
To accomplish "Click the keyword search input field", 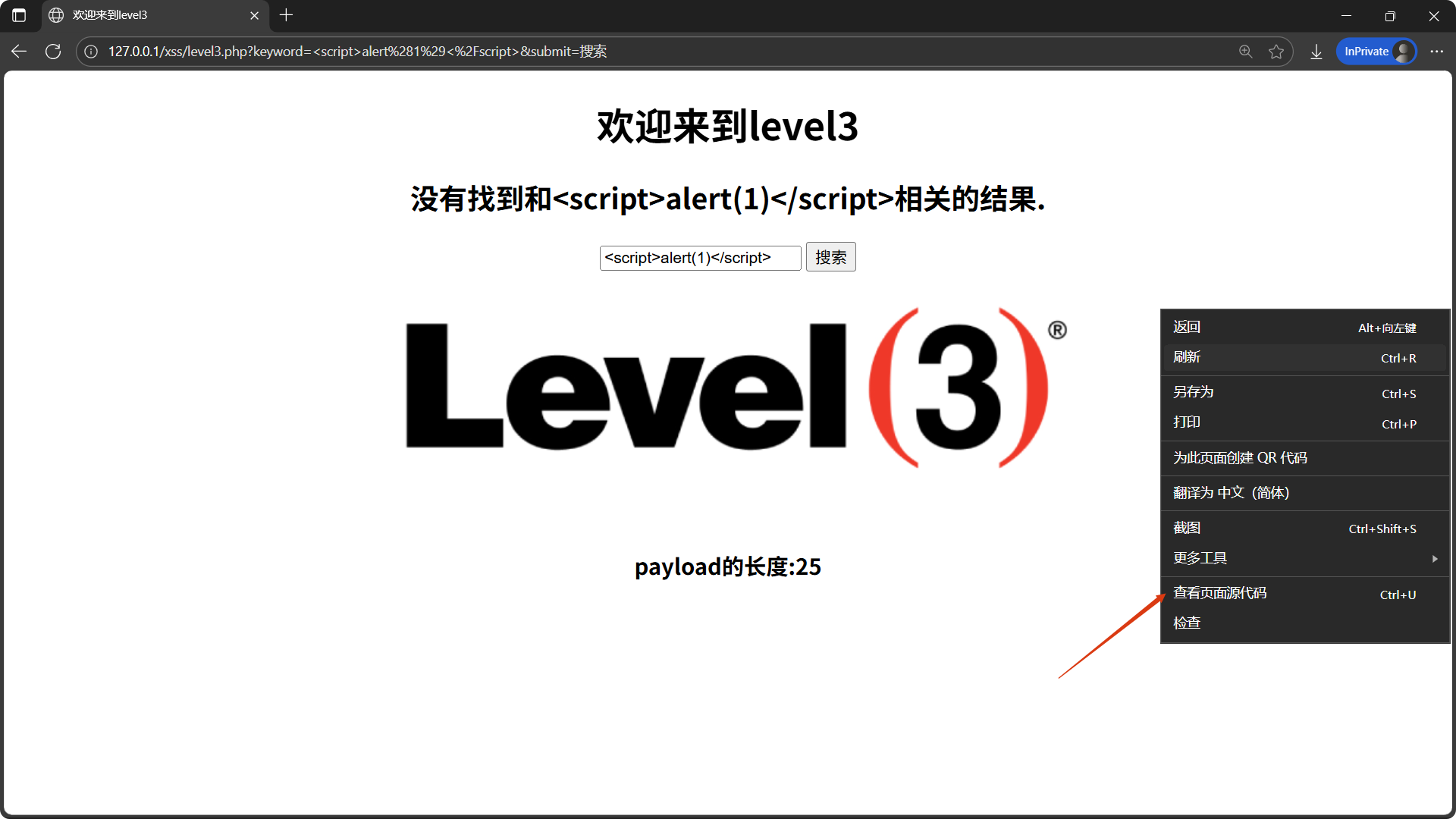I will point(699,258).
